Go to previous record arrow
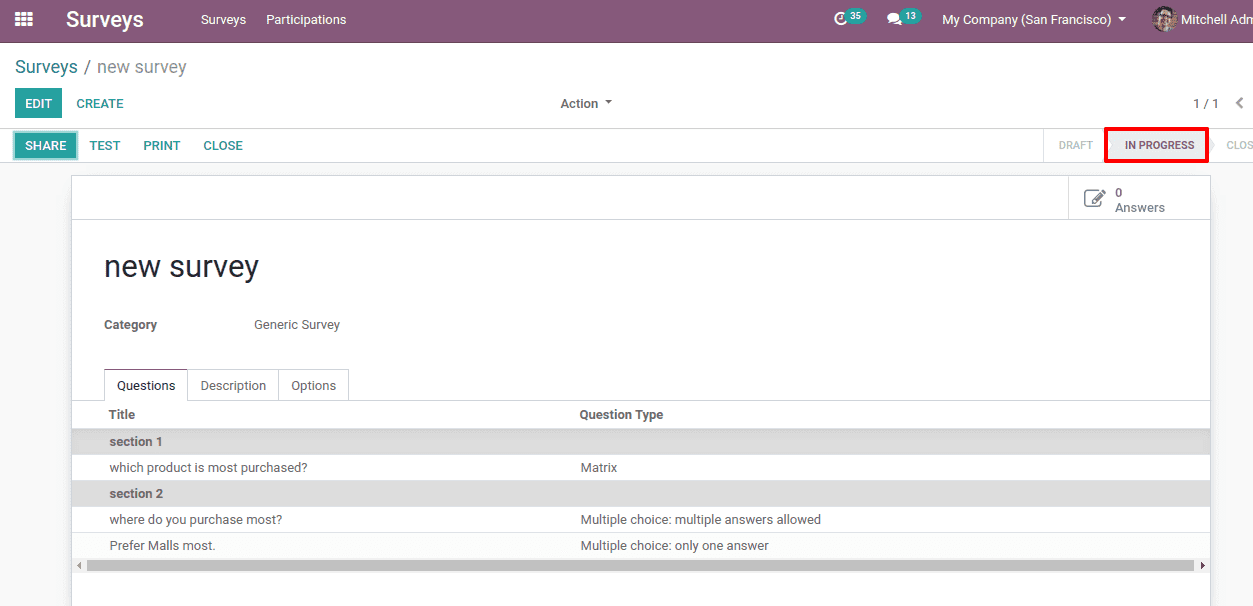 pos(1240,103)
